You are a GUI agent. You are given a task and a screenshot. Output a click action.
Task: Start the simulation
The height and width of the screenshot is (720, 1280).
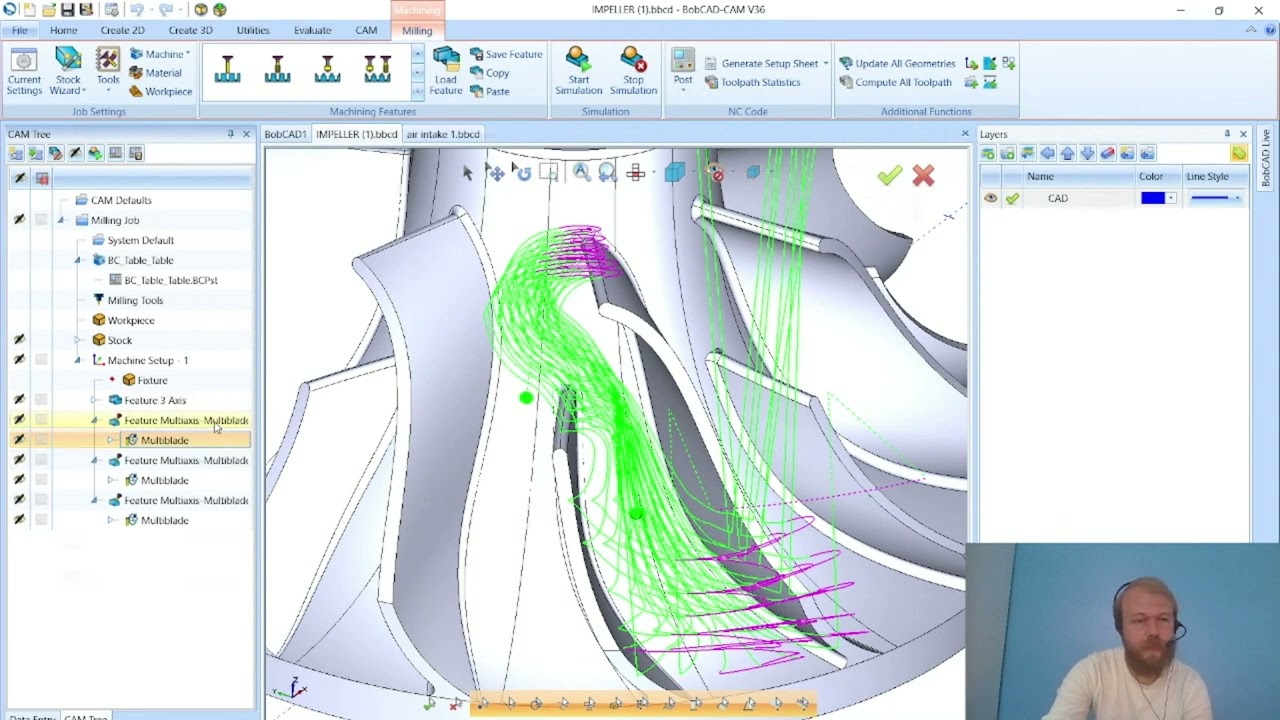pyautogui.click(x=578, y=71)
